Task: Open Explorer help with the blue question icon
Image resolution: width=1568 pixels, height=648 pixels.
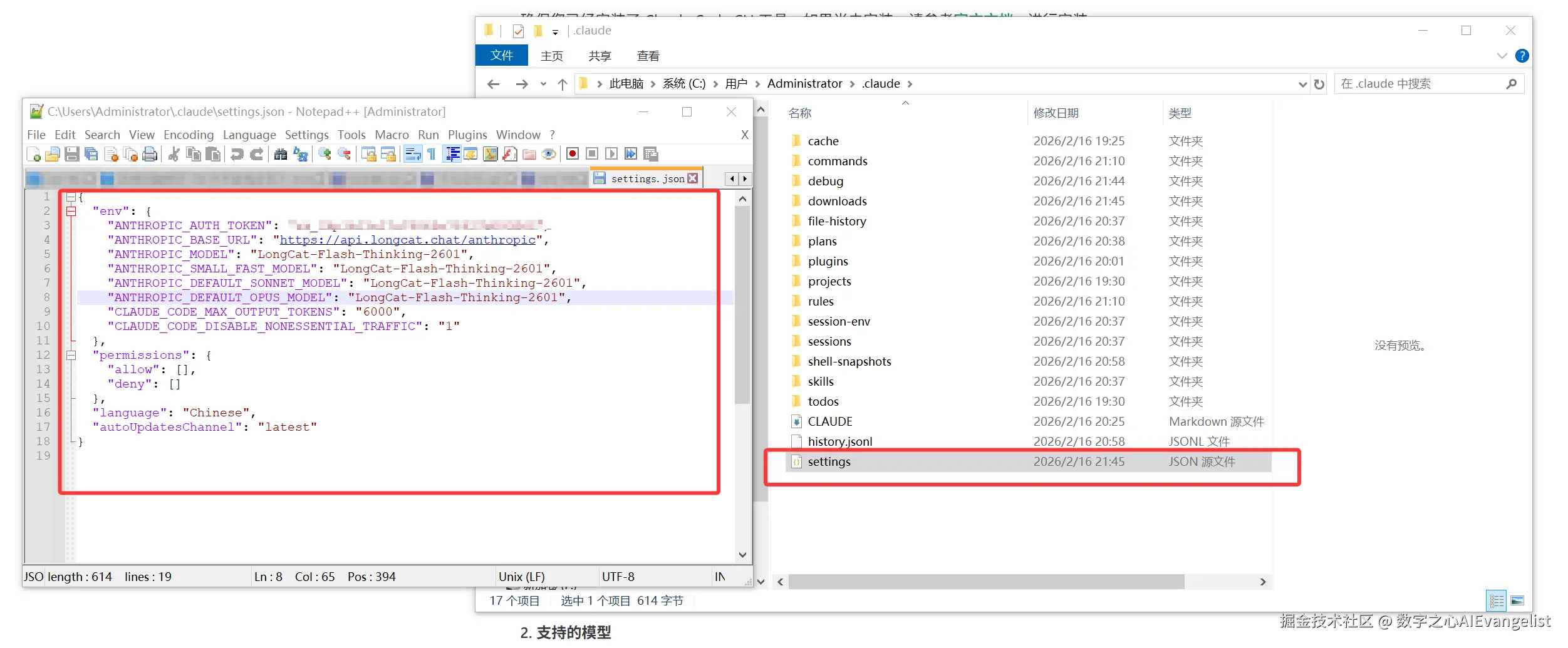Action: coord(1522,56)
